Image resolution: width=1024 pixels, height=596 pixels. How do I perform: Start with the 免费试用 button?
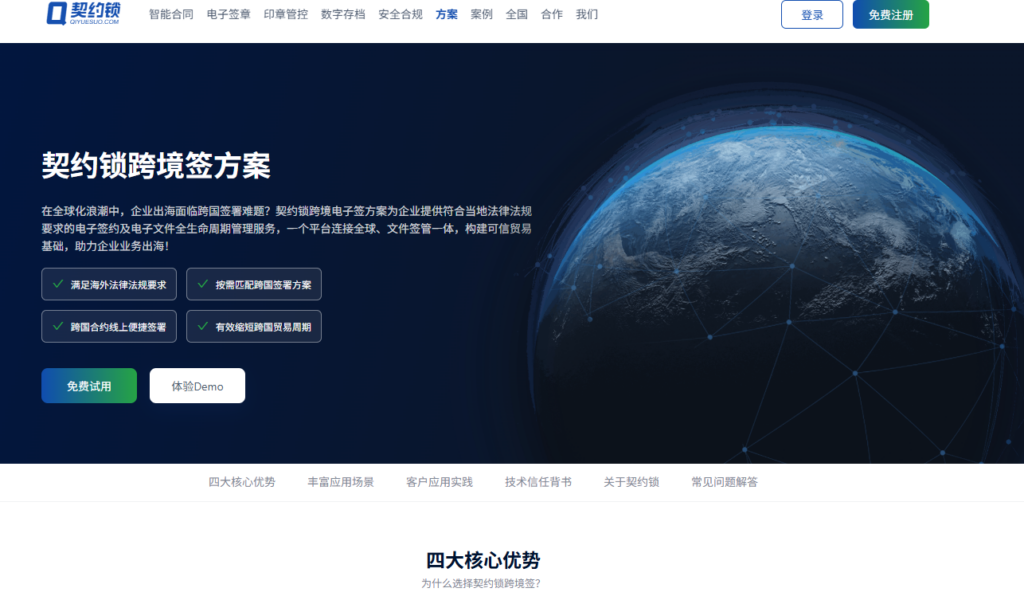[89, 386]
